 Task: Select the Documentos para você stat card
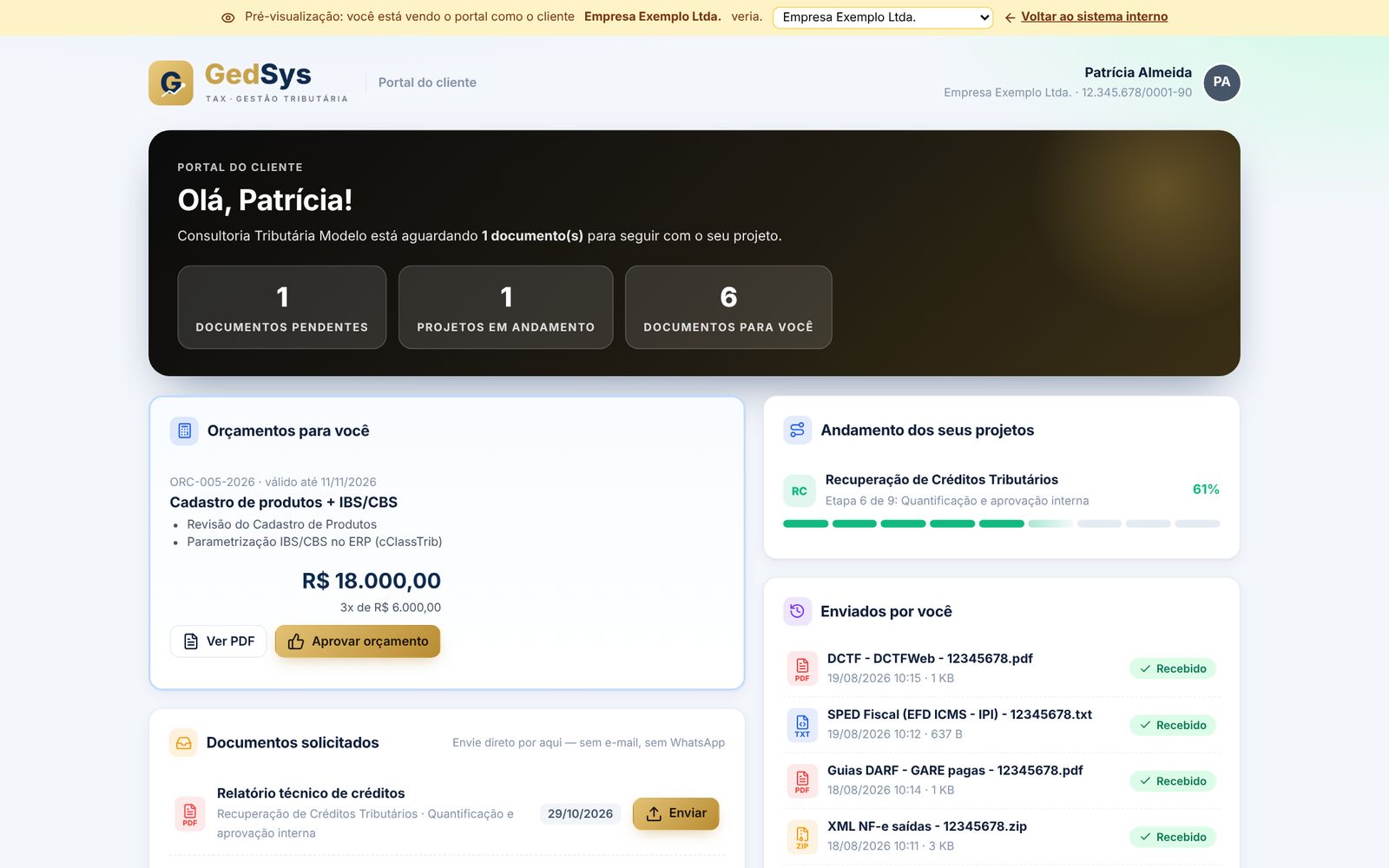point(728,307)
